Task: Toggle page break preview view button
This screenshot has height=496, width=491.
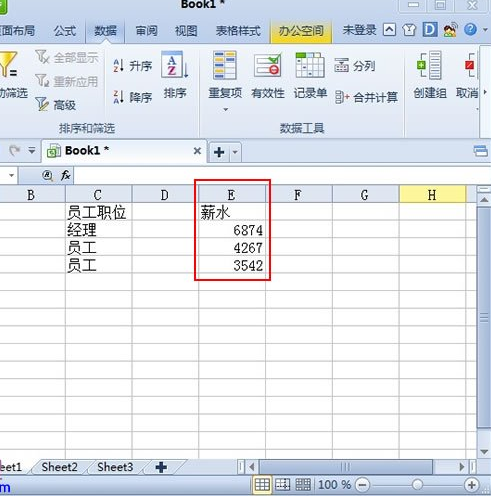Action: click(x=283, y=485)
